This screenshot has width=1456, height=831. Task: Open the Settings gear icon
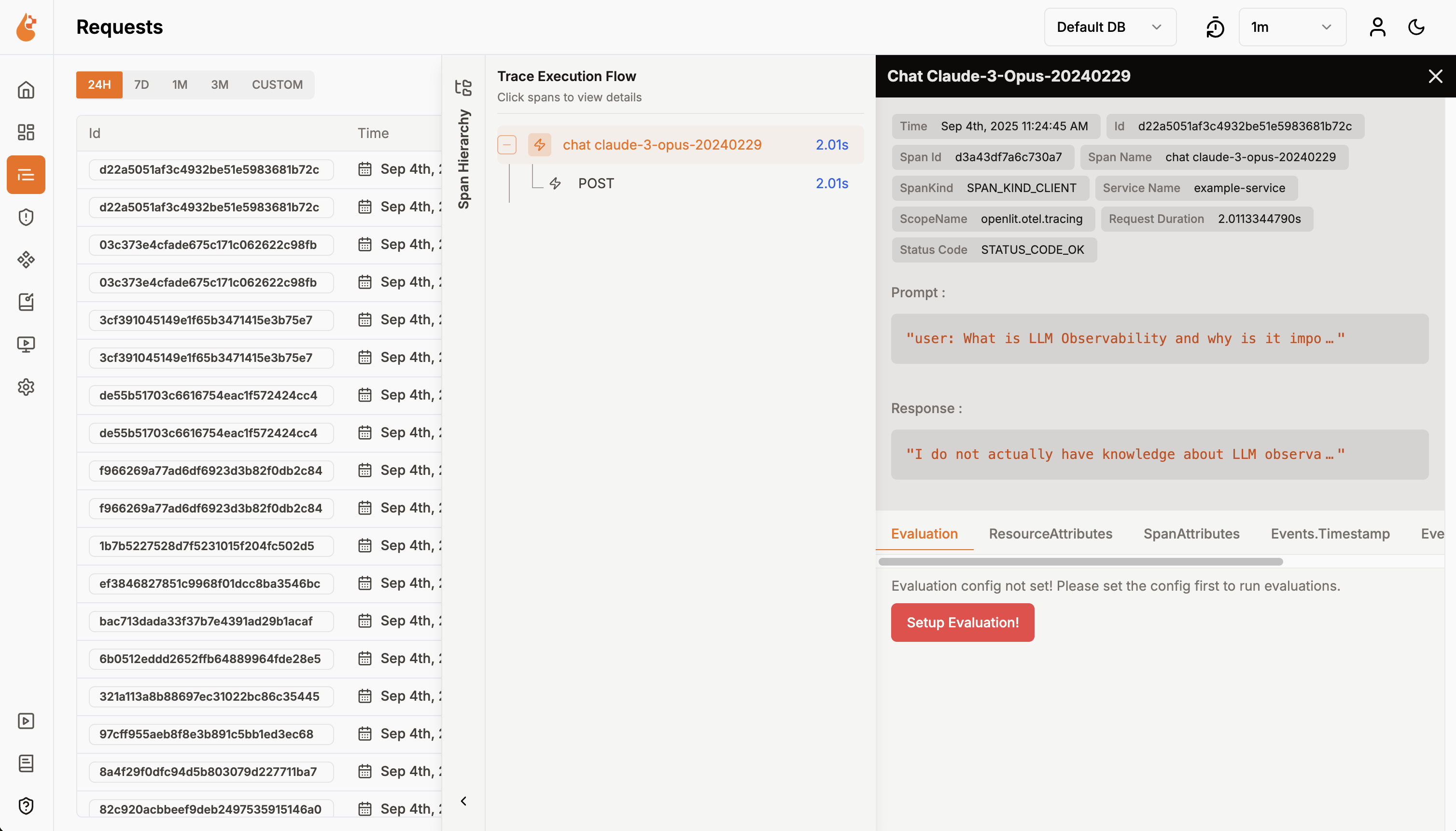point(26,387)
